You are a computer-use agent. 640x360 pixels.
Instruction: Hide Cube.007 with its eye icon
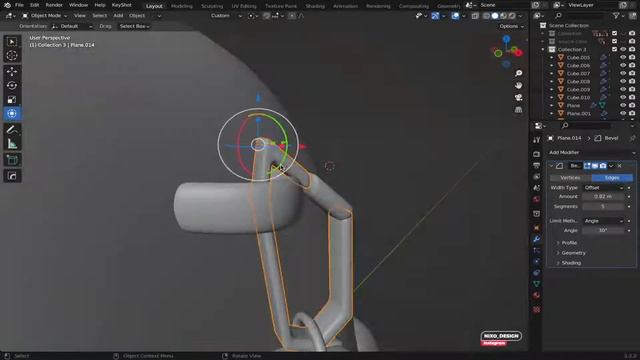(623, 73)
